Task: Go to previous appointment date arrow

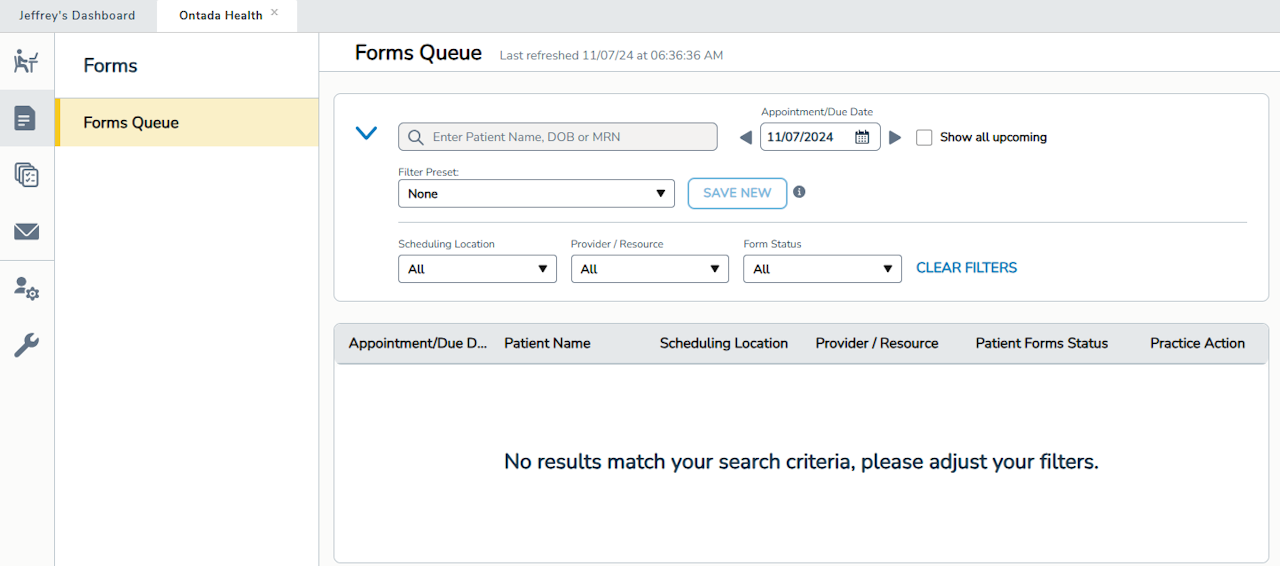Action: (745, 138)
